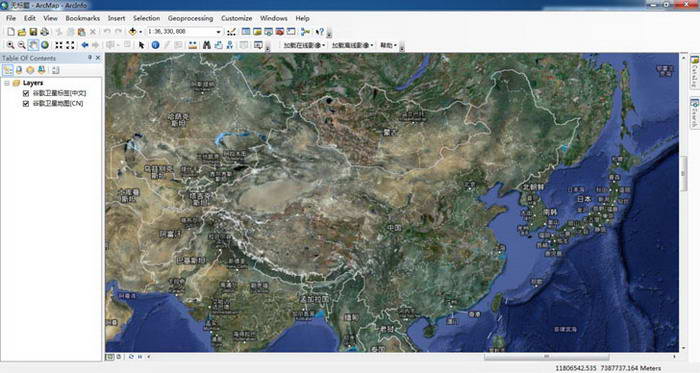Screen dimensions: 700x373
Task: Open the 加载在线影像 dropdown menu
Action: [304, 46]
